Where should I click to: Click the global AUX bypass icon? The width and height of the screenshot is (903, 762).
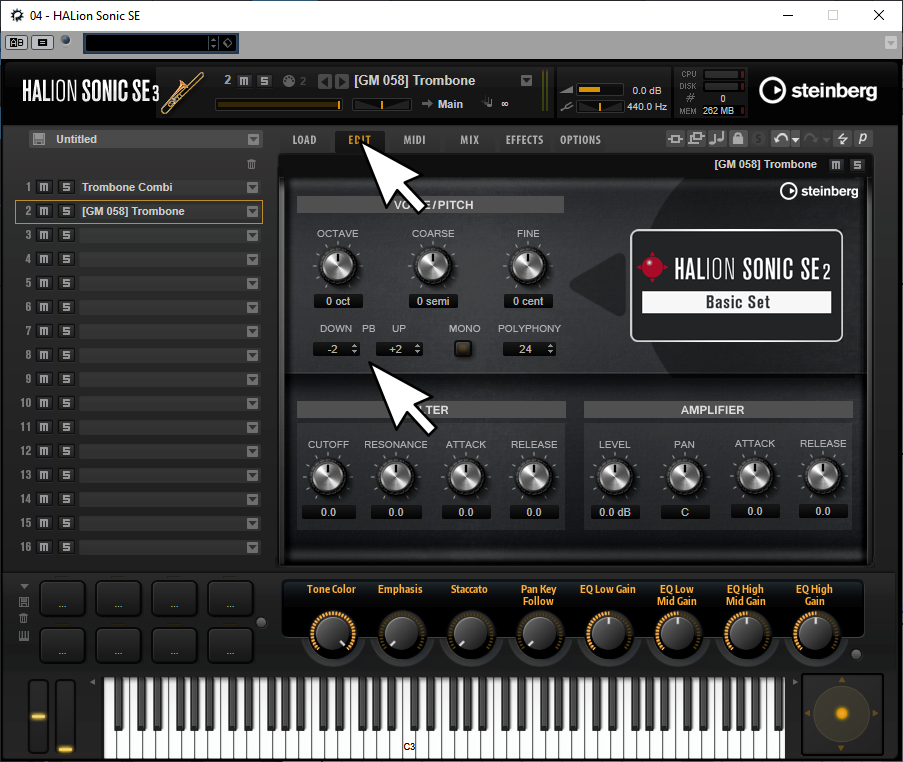[x=696, y=139]
